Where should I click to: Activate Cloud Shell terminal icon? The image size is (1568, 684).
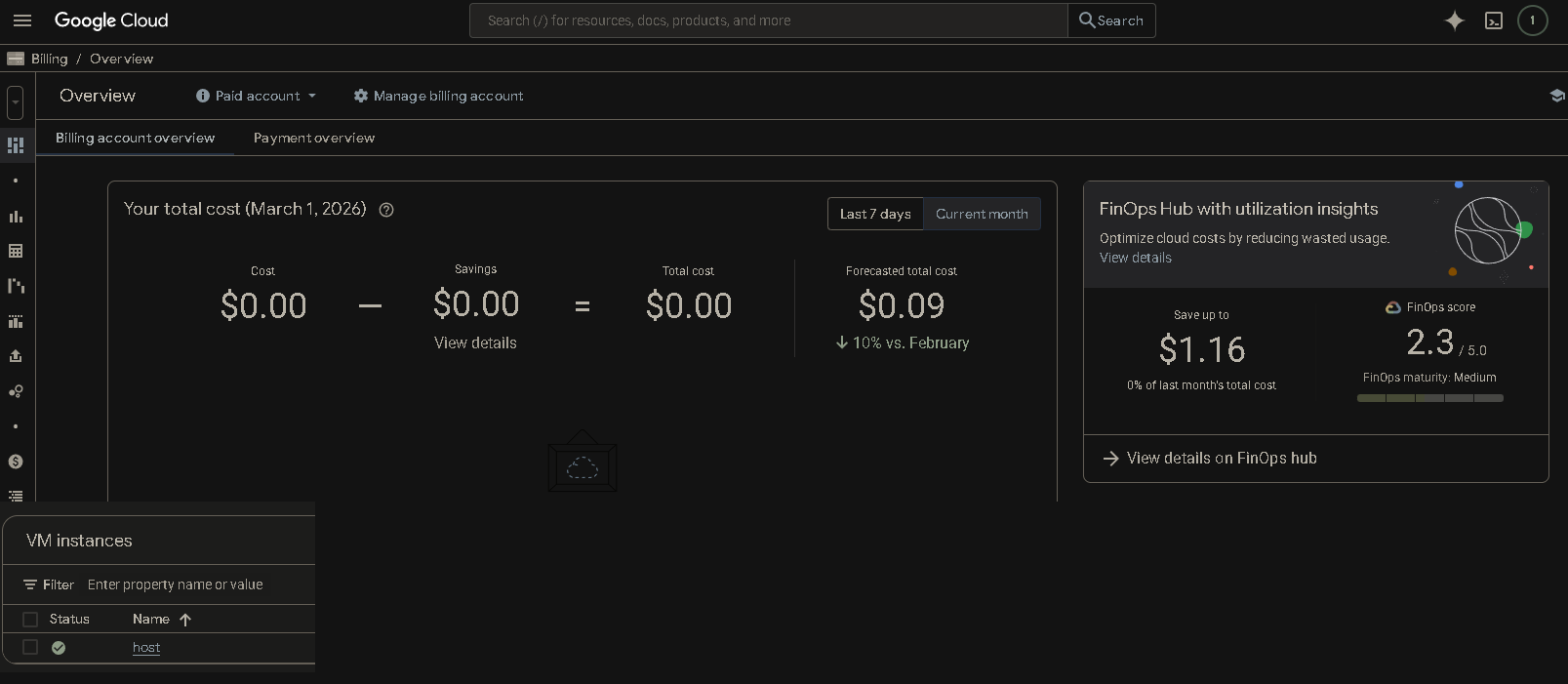1493,20
